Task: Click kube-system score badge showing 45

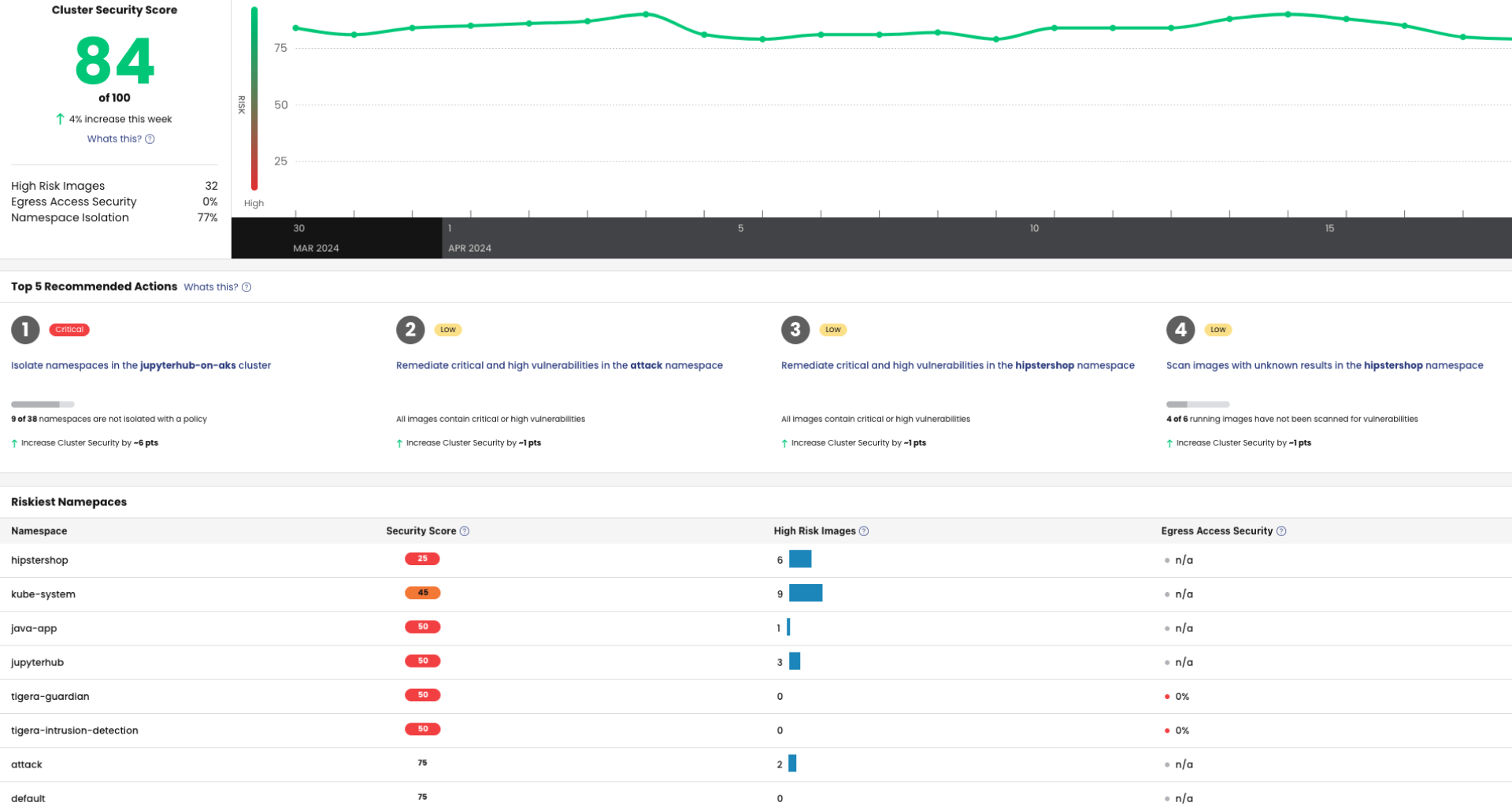Action: point(422,593)
